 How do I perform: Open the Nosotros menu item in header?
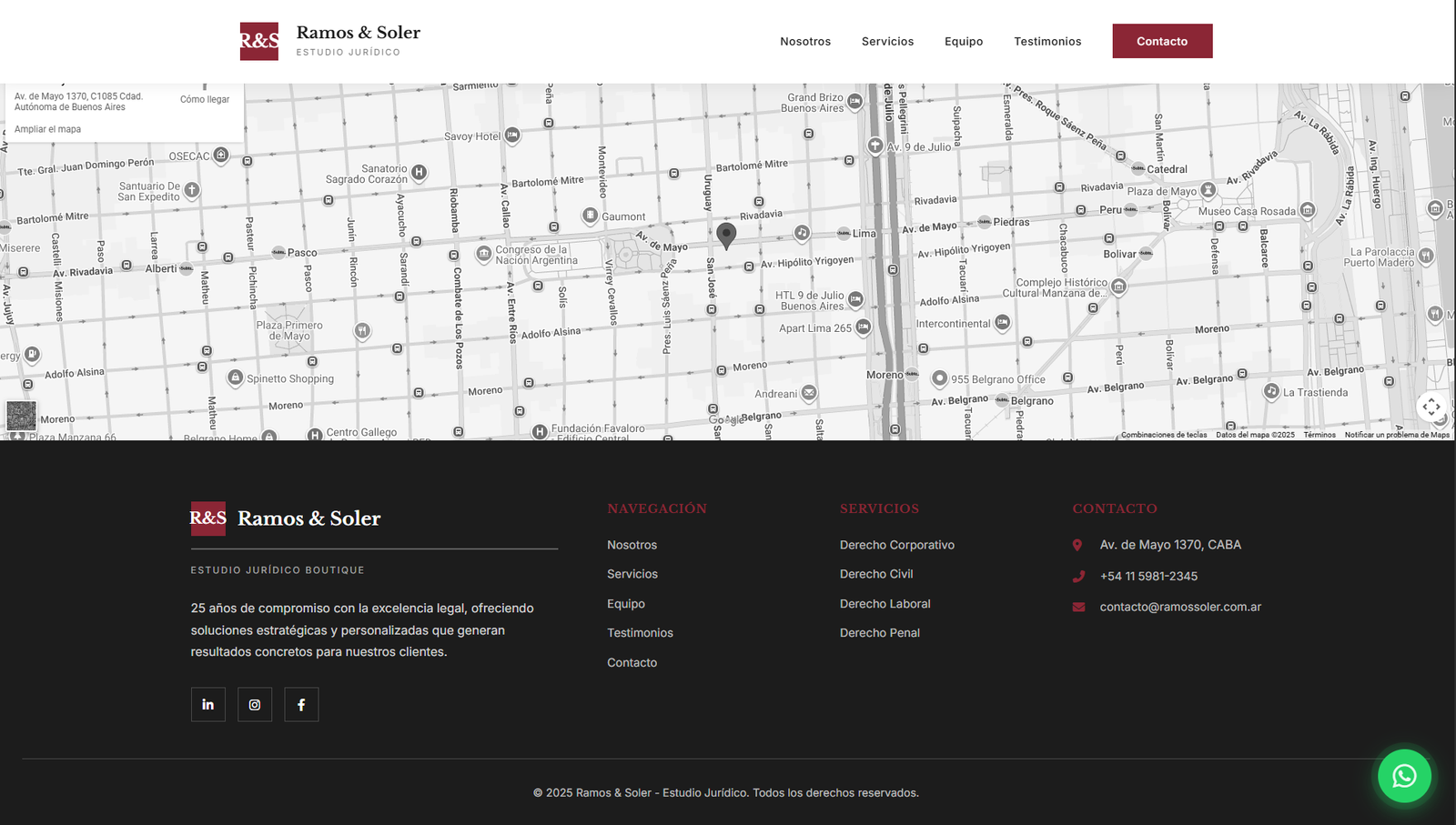coord(805,42)
